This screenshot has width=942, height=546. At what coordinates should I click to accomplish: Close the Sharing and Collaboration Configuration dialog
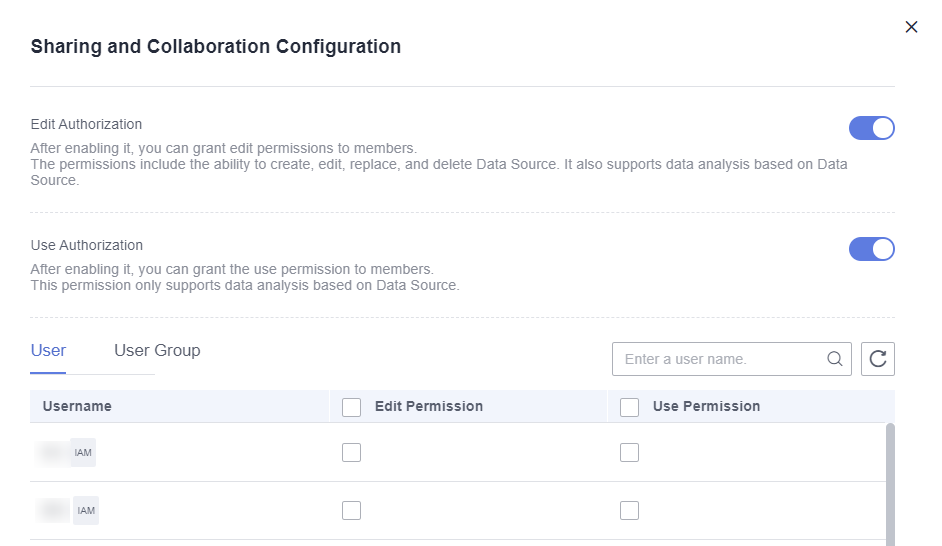(x=911, y=27)
